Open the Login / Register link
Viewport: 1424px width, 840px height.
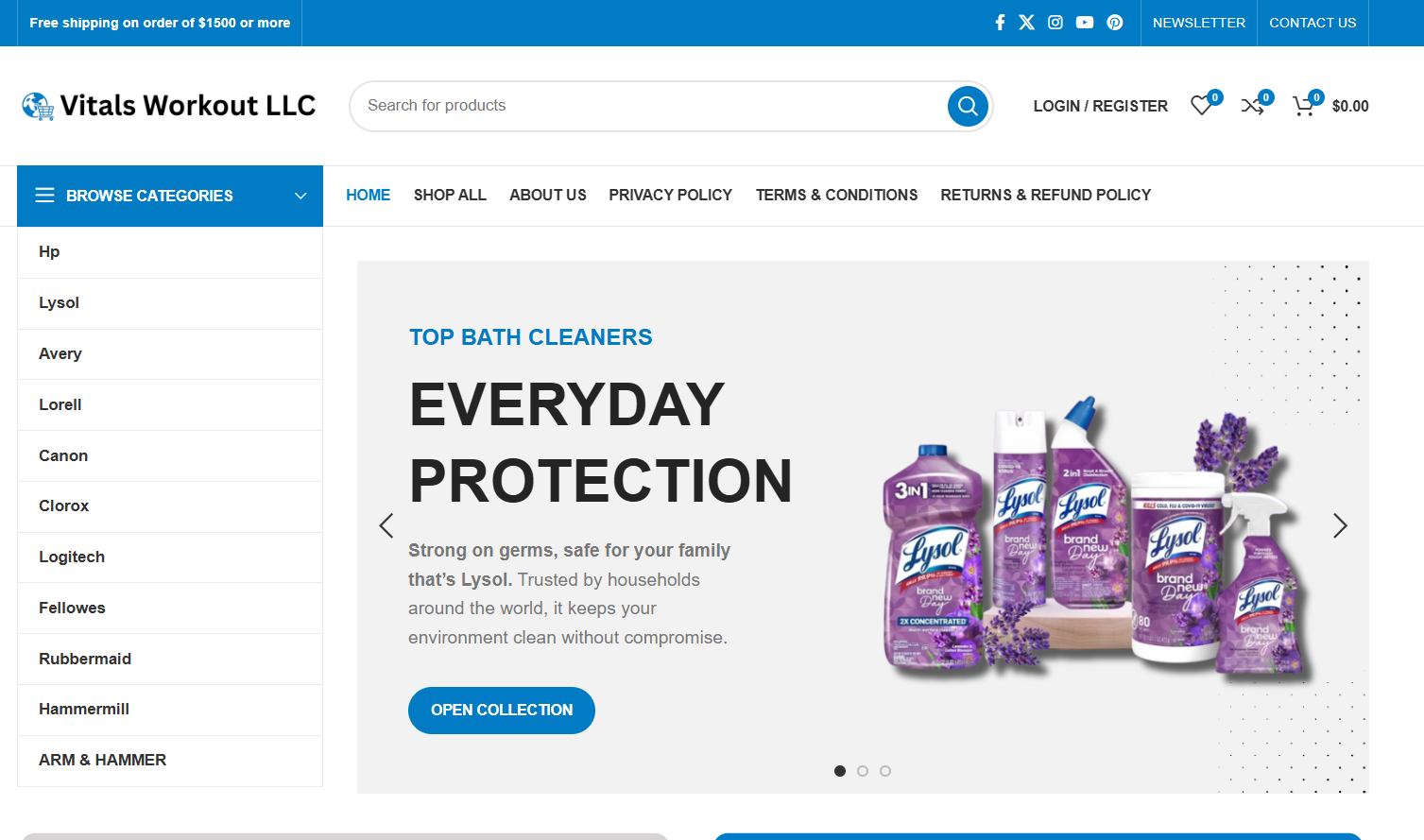click(x=1100, y=106)
